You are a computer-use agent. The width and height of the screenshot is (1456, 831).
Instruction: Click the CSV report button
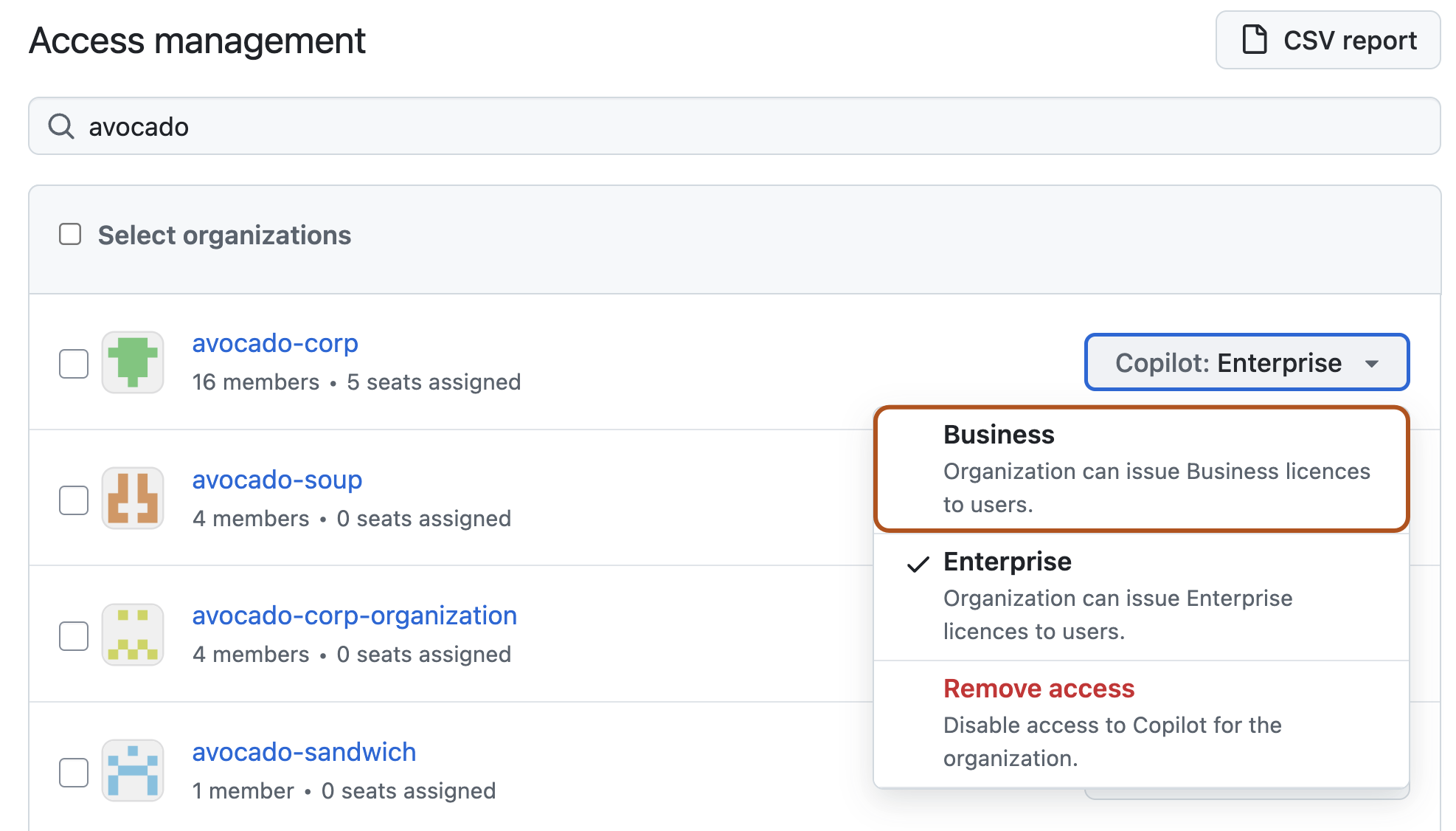[1327, 41]
